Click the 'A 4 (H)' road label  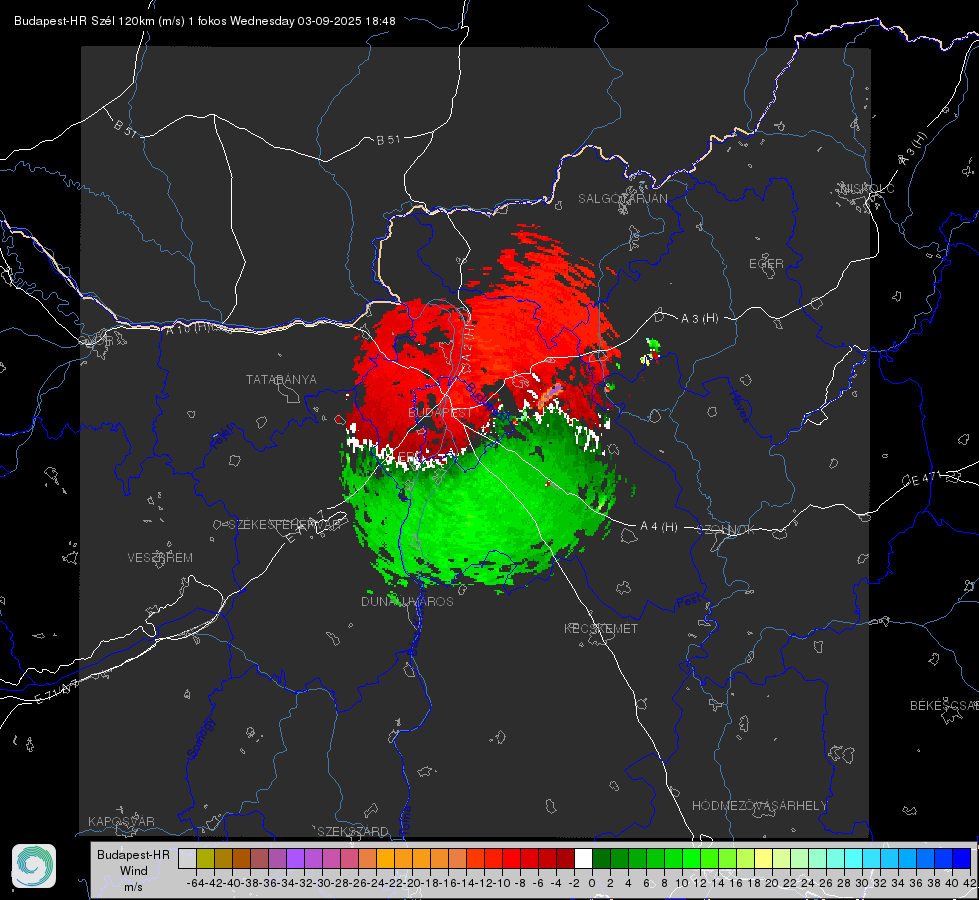[x=659, y=527]
